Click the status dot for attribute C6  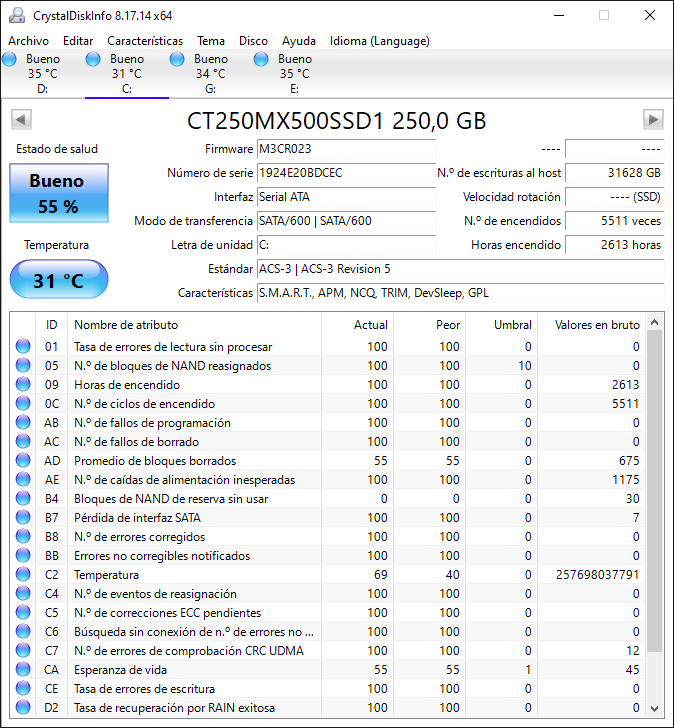coord(23,631)
